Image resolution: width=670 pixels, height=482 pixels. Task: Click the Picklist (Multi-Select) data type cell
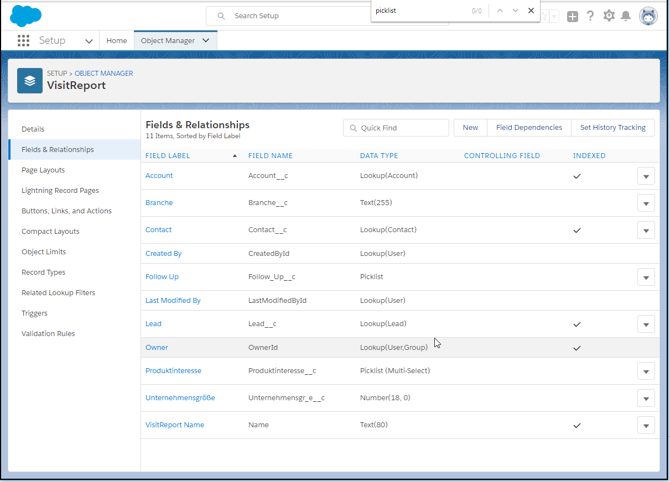click(395, 371)
